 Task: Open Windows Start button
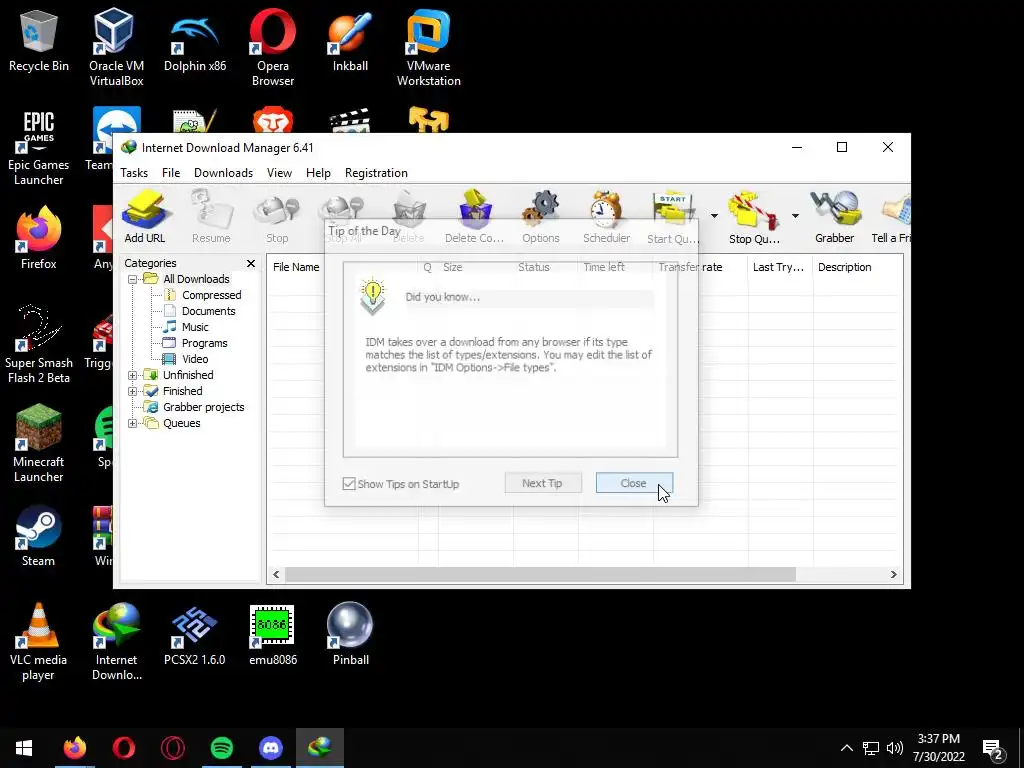pyautogui.click(x=24, y=747)
